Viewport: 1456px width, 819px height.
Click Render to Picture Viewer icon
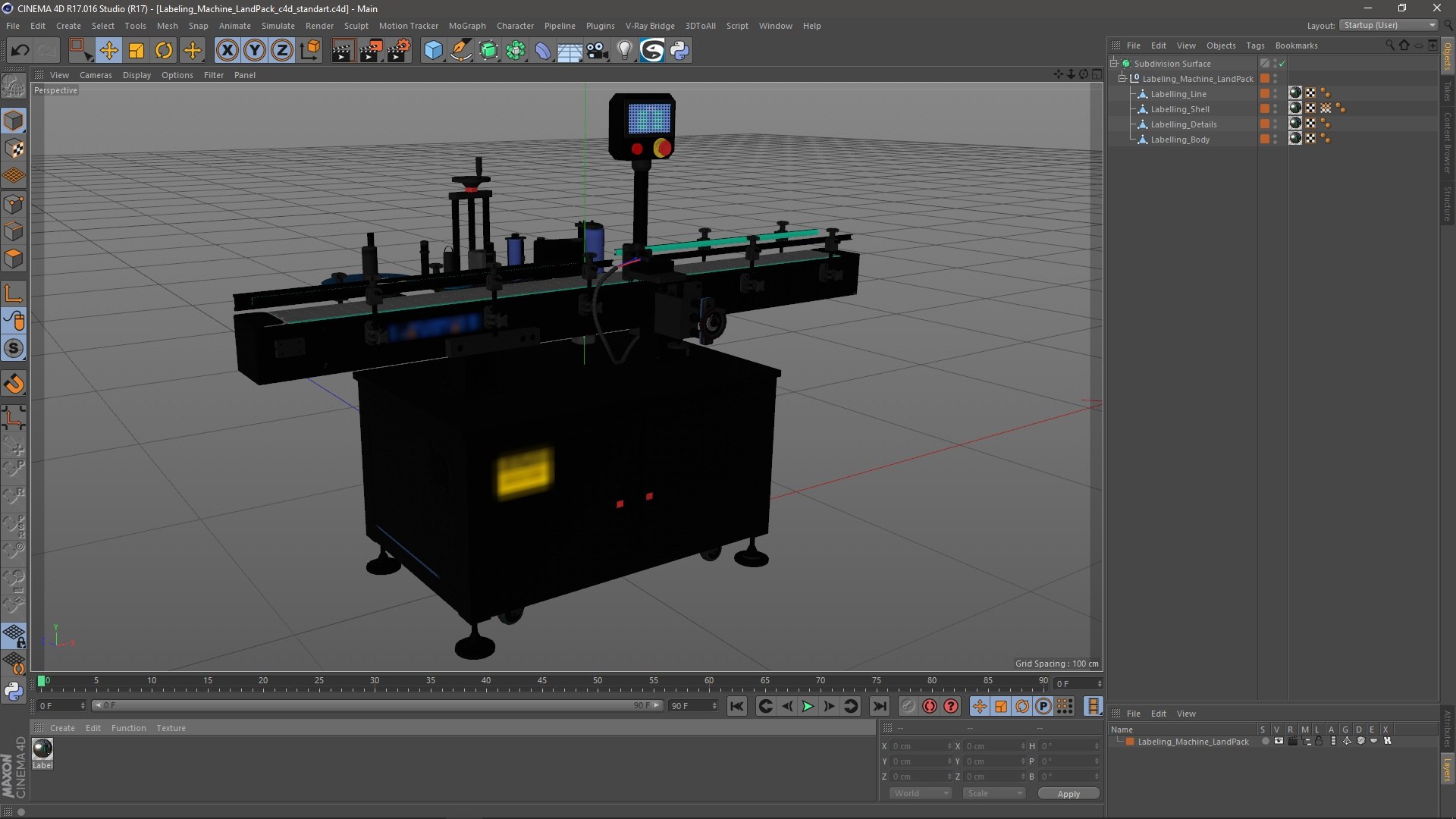(x=370, y=51)
